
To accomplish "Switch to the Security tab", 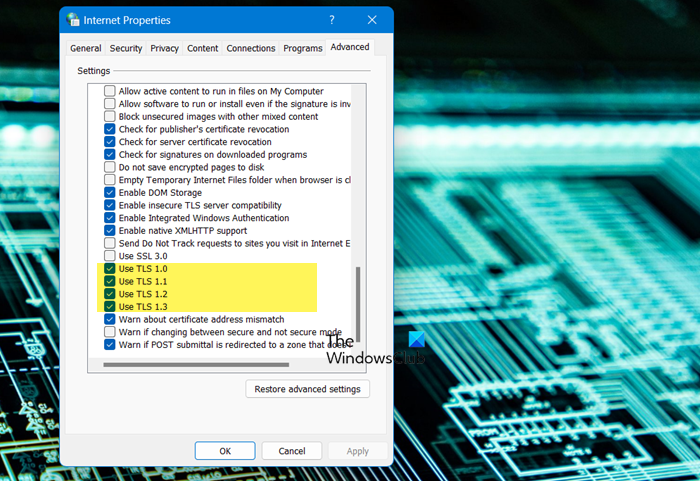I will pyautogui.click(x=126, y=48).
